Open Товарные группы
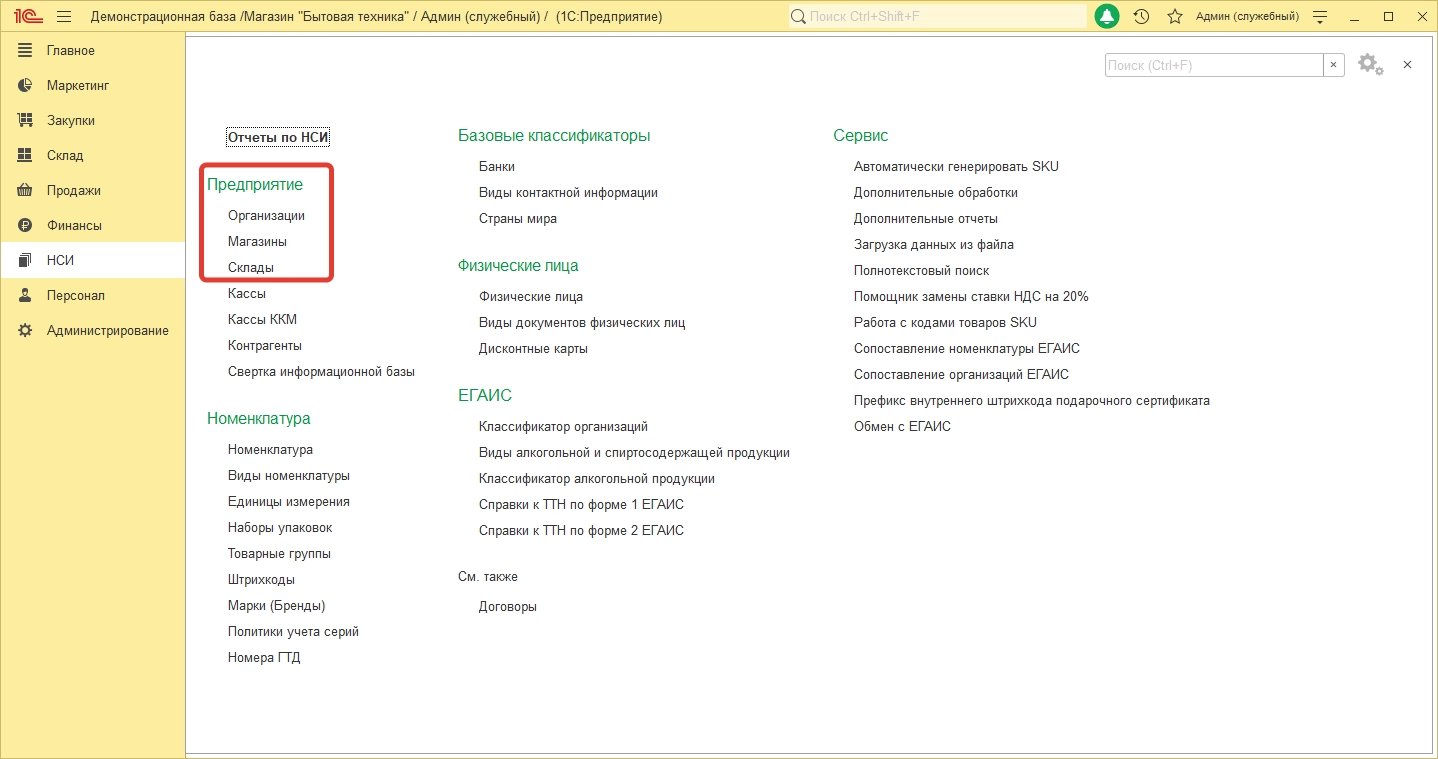This screenshot has width=1438, height=759. [279, 554]
